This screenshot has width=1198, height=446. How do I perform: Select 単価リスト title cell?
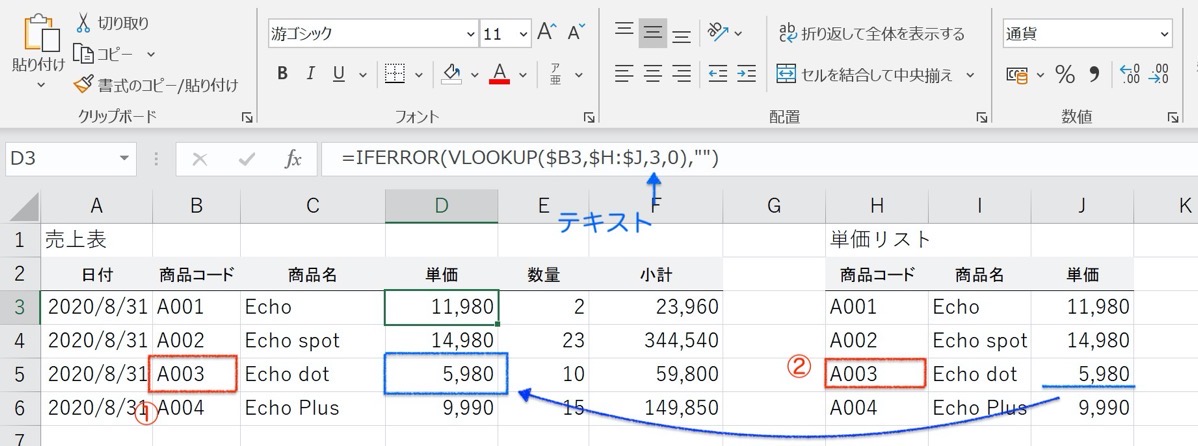[x=876, y=240]
